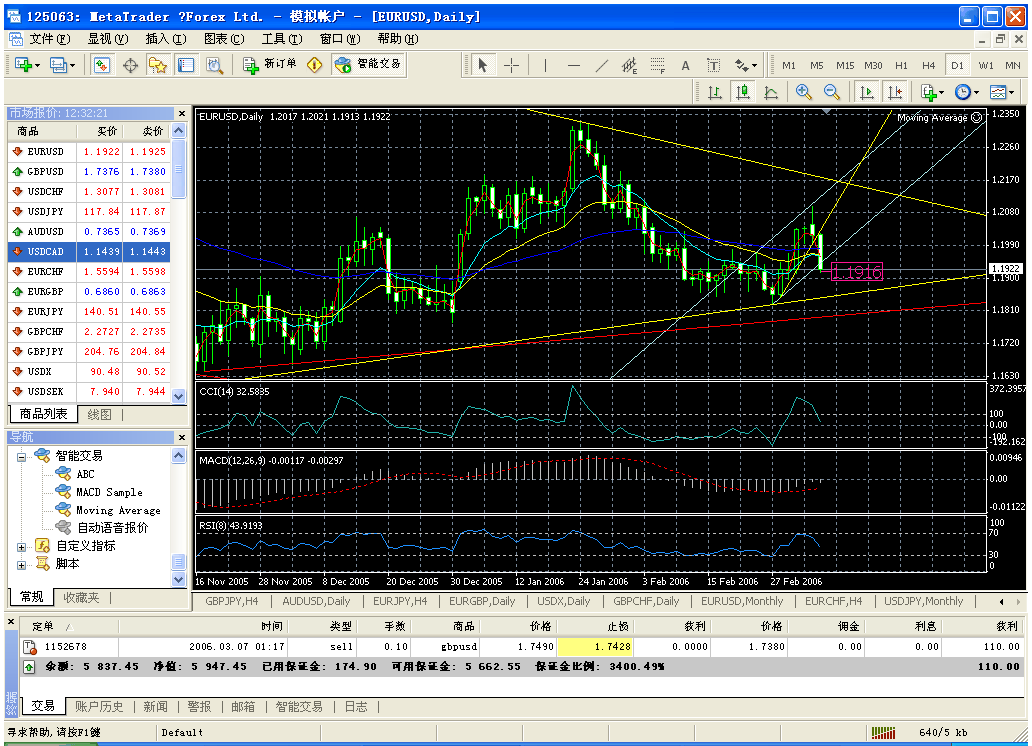Select the GBPJPY row in Market Watch

(89, 352)
